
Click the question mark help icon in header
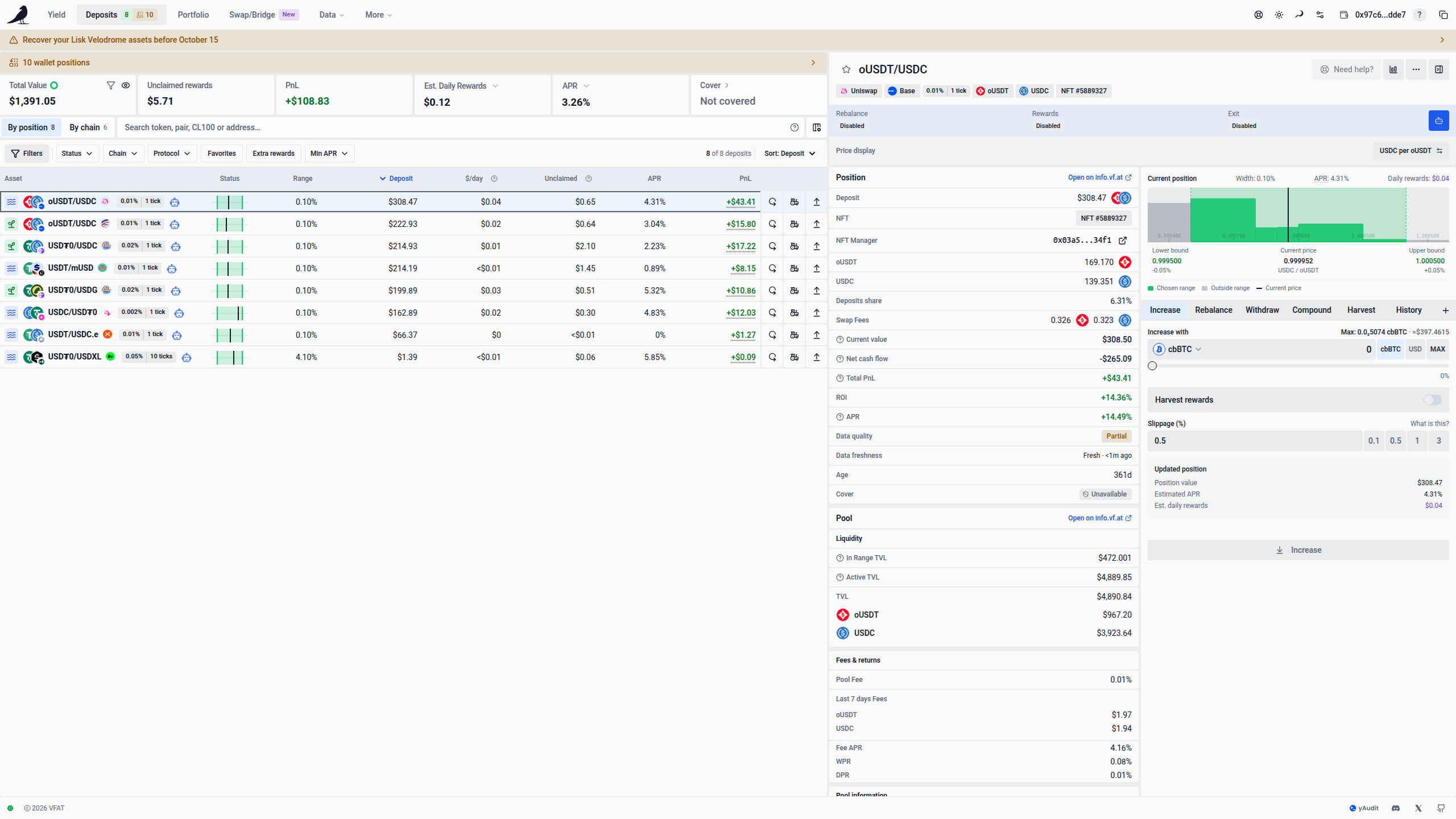[1420, 15]
